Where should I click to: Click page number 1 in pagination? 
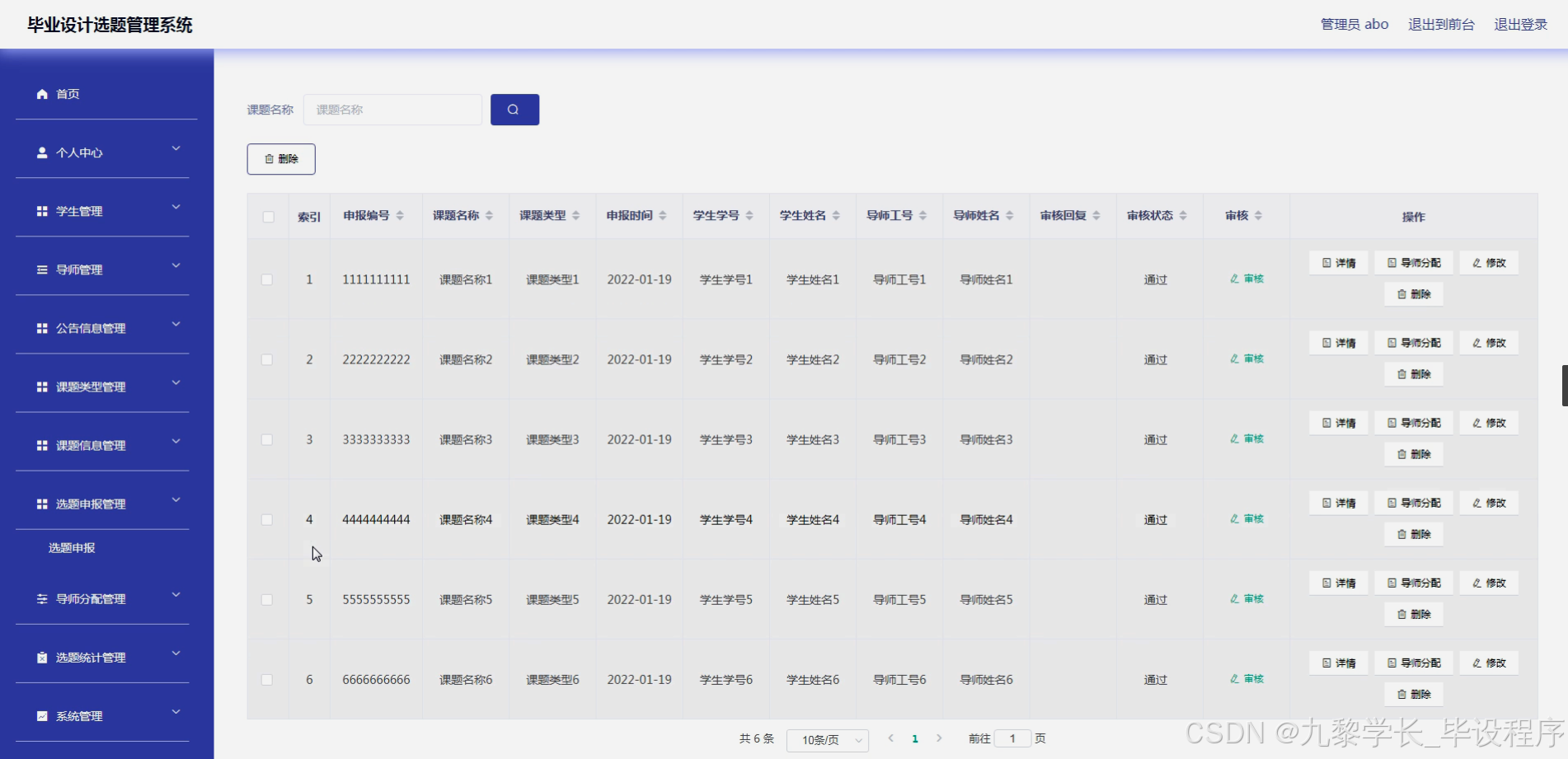(x=915, y=738)
